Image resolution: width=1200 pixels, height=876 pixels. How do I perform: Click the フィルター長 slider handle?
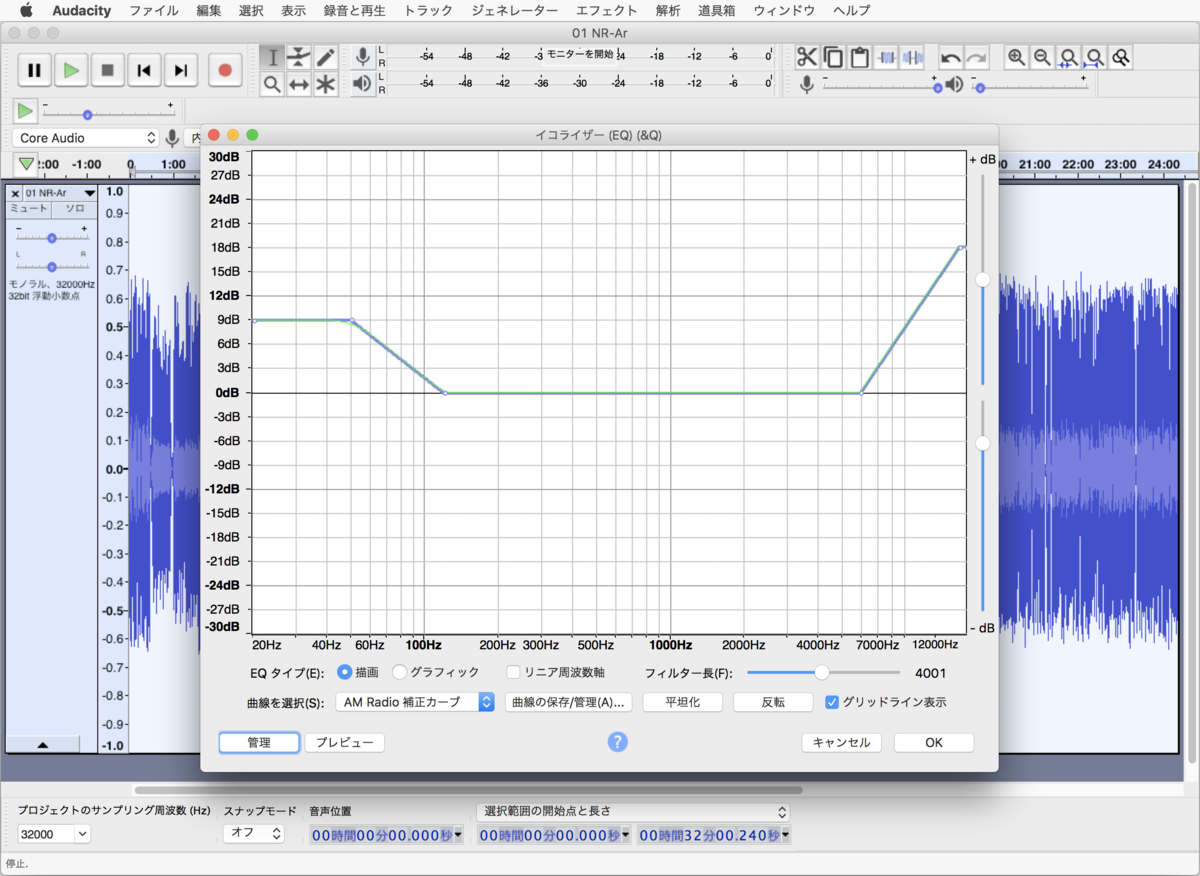[822, 672]
